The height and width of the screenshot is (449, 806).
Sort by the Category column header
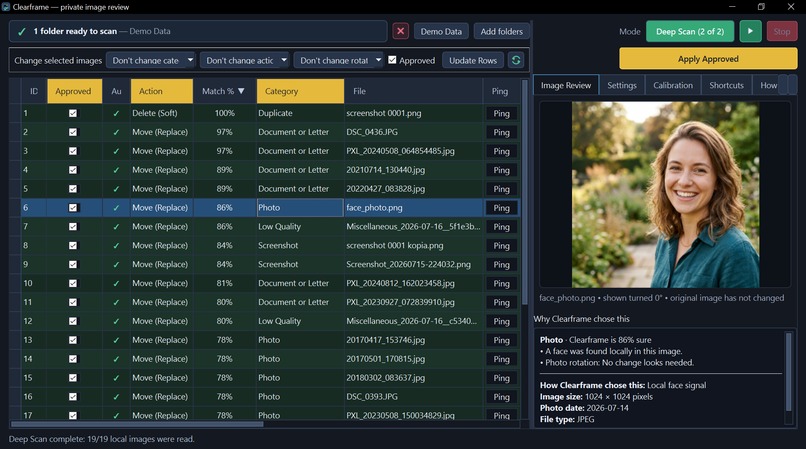pyautogui.click(x=300, y=91)
